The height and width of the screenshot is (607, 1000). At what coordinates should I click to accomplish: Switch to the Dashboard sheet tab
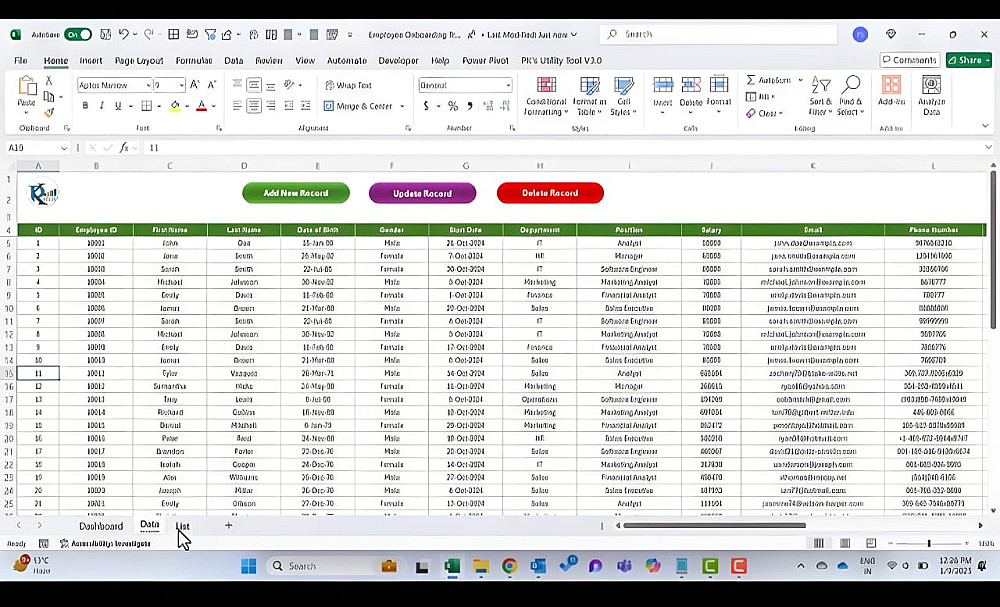click(x=101, y=526)
